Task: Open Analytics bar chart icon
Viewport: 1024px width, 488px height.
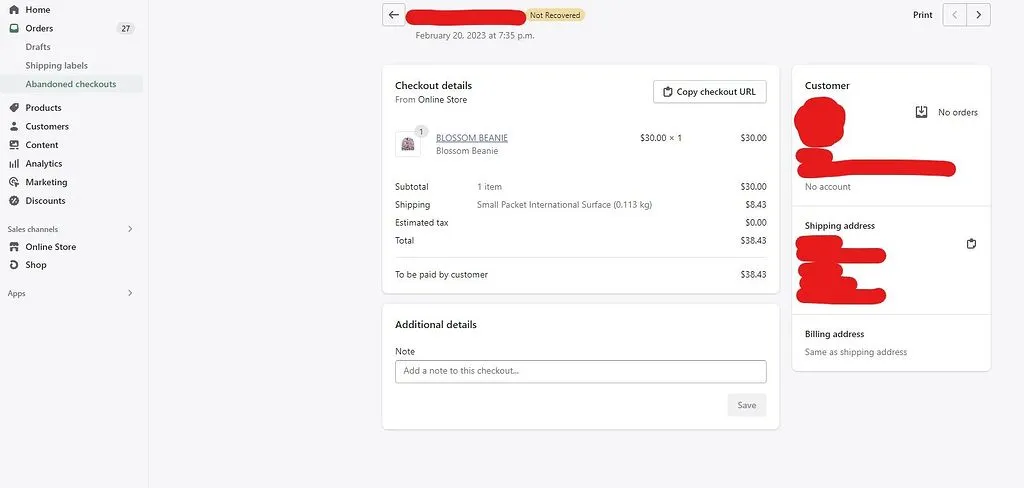Action: [14, 163]
